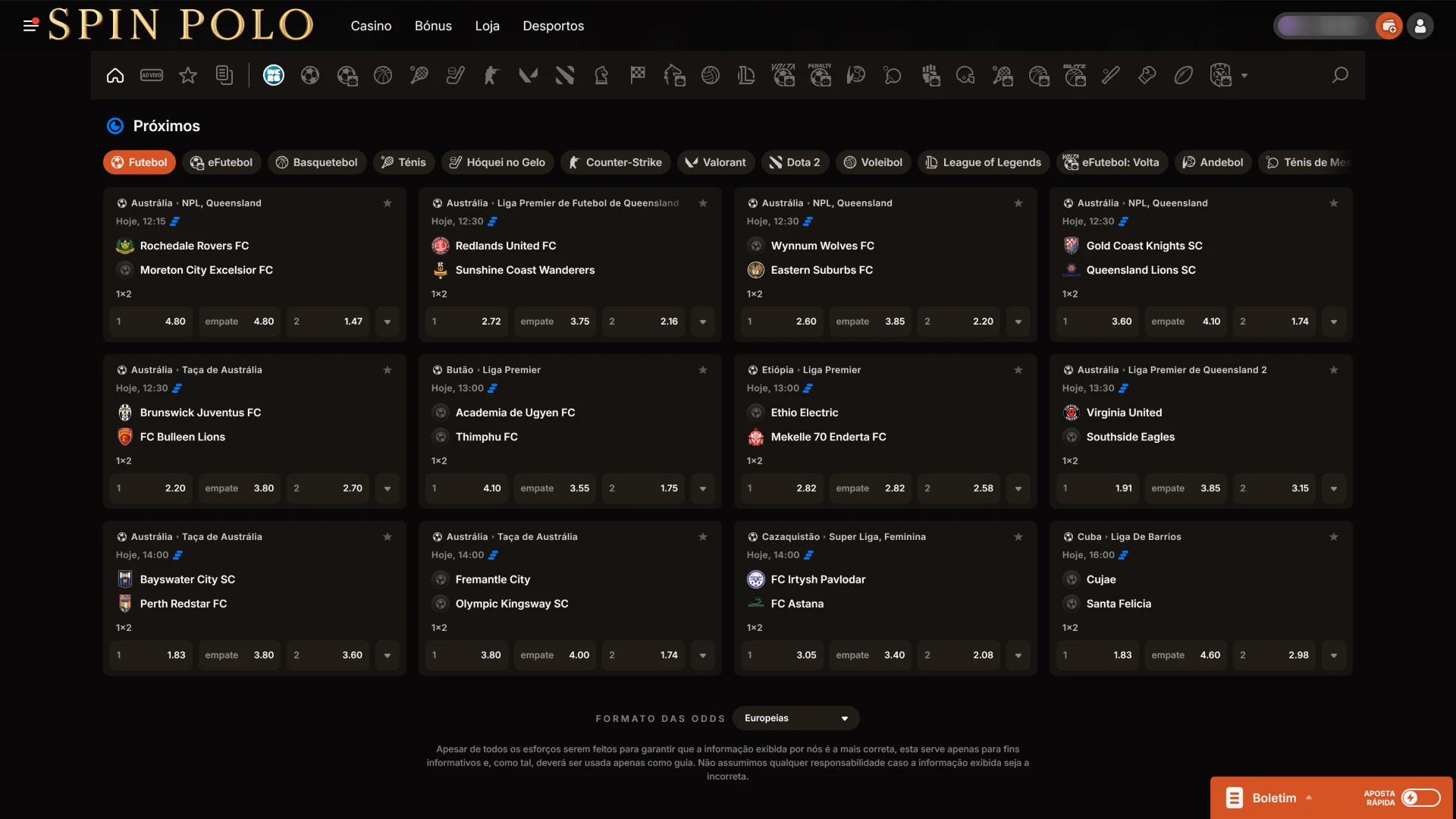Viewport: 1456px width, 819px height.
Task: Click the orange deposit wallet icon
Action: (x=1389, y=26)
